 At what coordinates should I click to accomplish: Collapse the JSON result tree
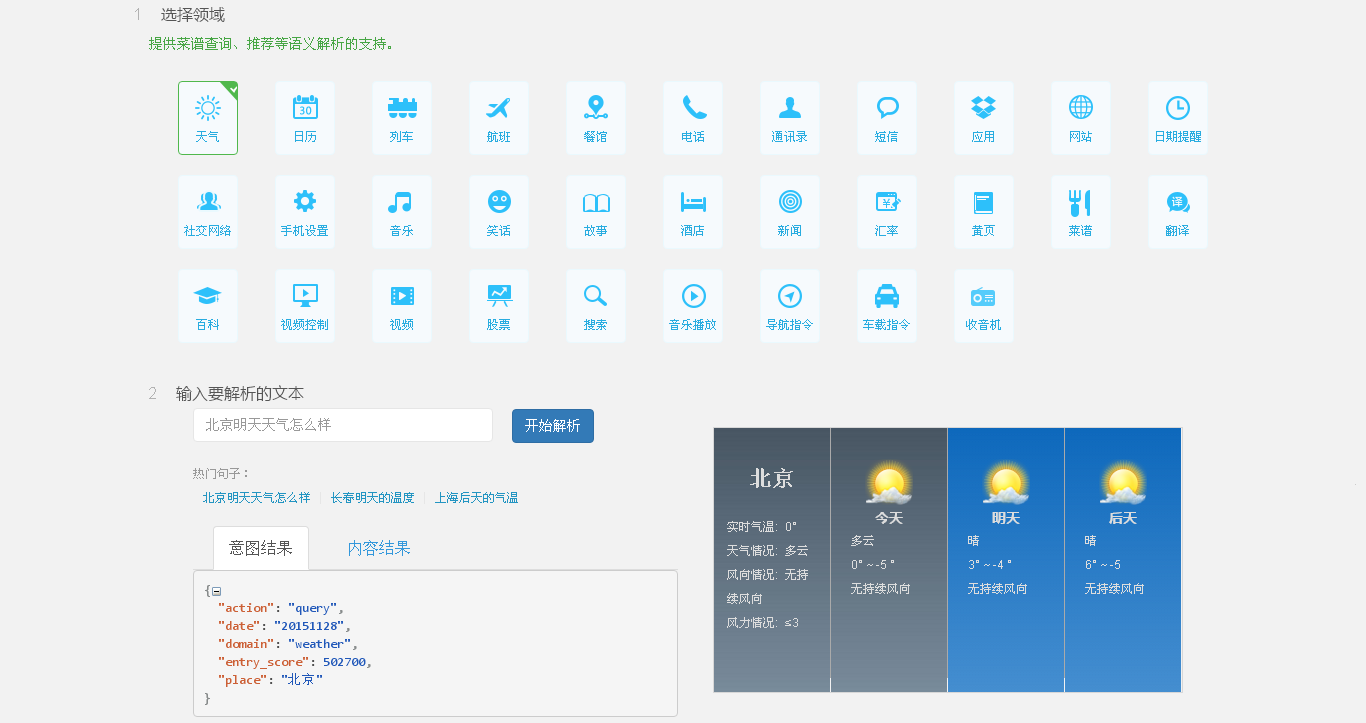coord(217,591)
